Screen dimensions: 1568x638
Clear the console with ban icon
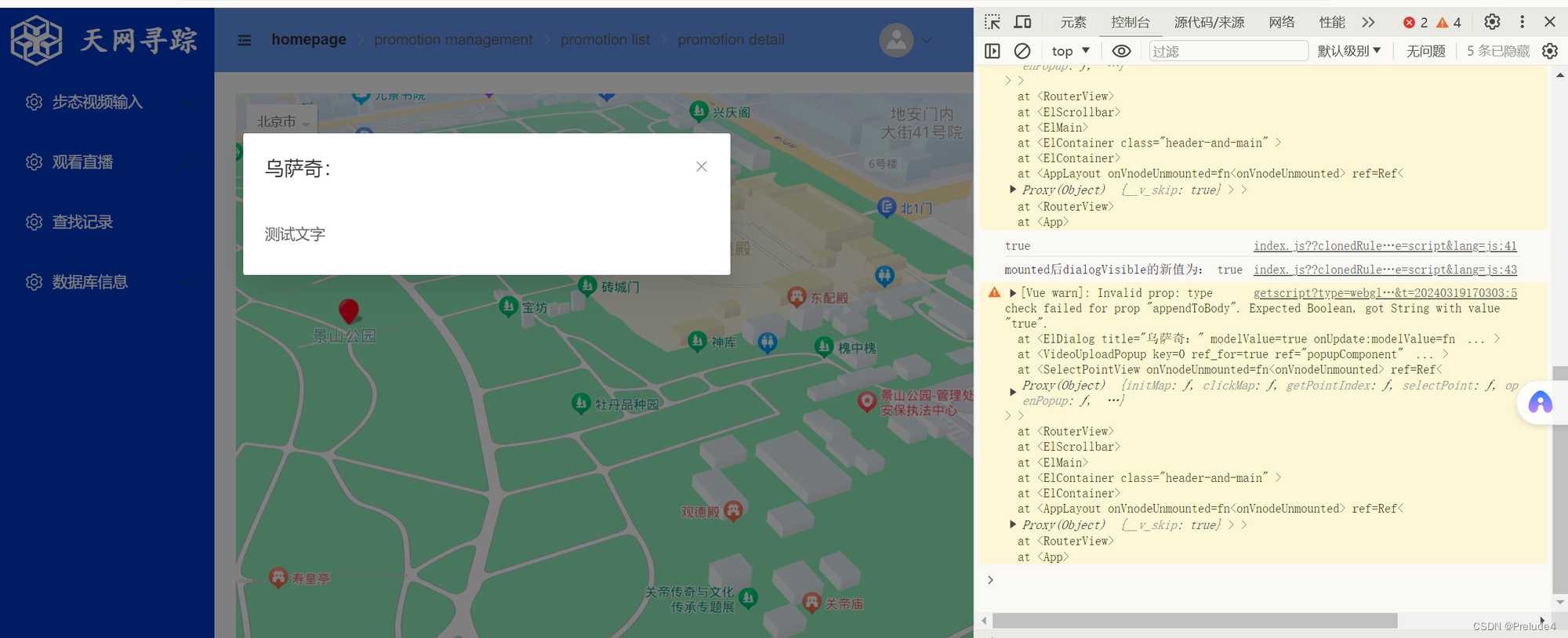(1022, 51)
